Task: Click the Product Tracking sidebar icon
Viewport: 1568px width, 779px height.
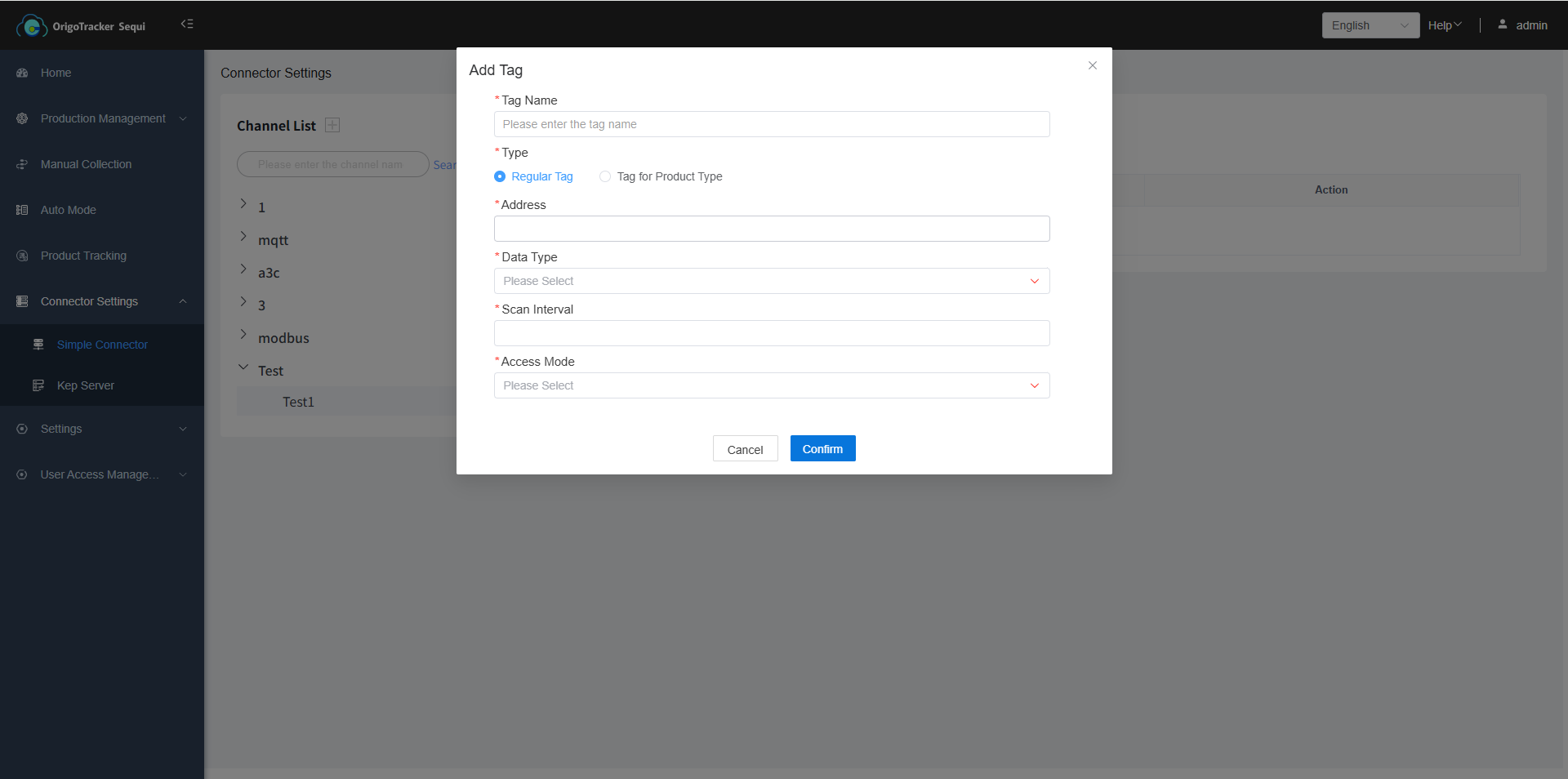Action: point(22,256)
